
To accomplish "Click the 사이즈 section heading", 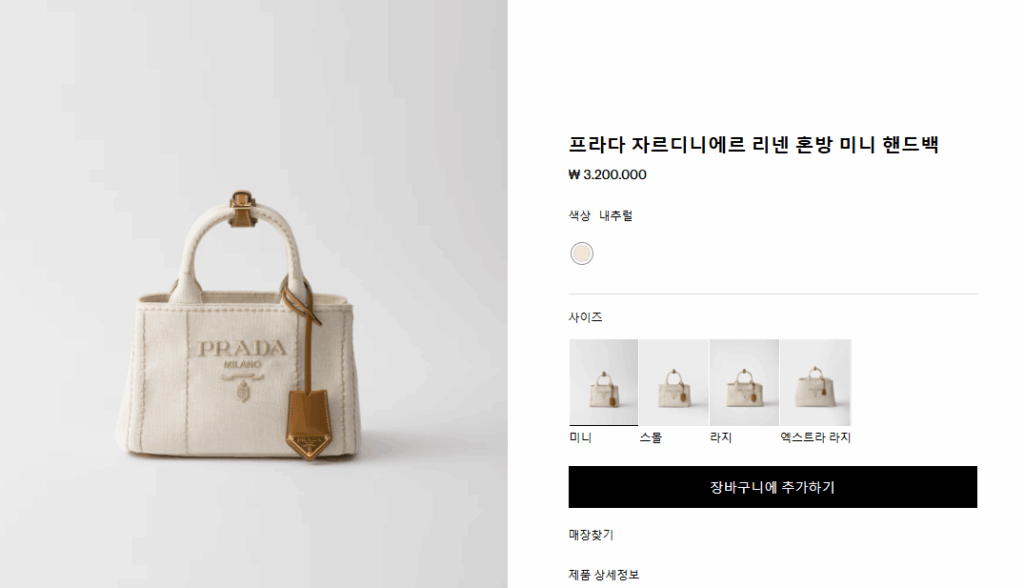I will (585, 317).
